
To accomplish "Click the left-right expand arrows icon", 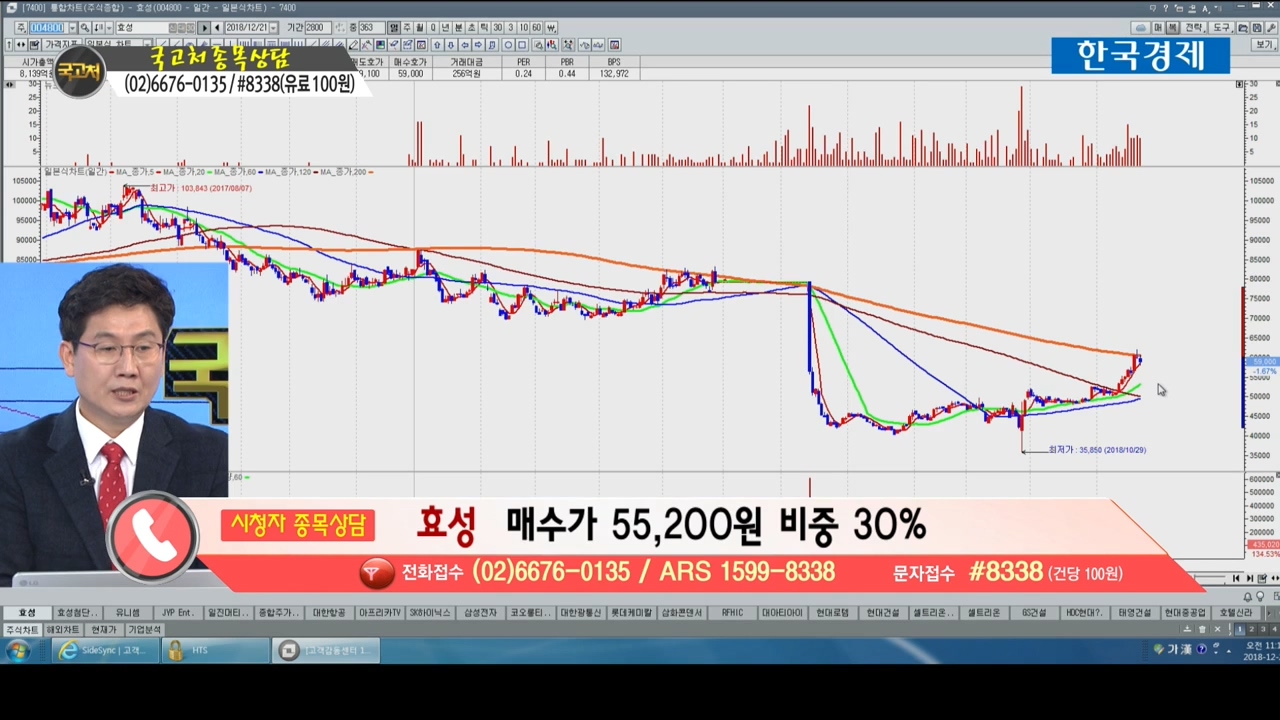I will pos(20,45).
